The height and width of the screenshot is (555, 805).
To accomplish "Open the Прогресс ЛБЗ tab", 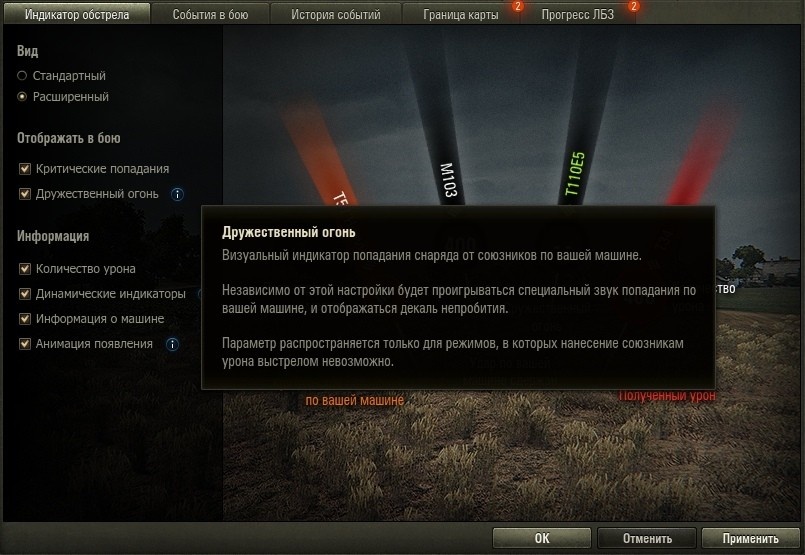I will click(x=578, y=14).
